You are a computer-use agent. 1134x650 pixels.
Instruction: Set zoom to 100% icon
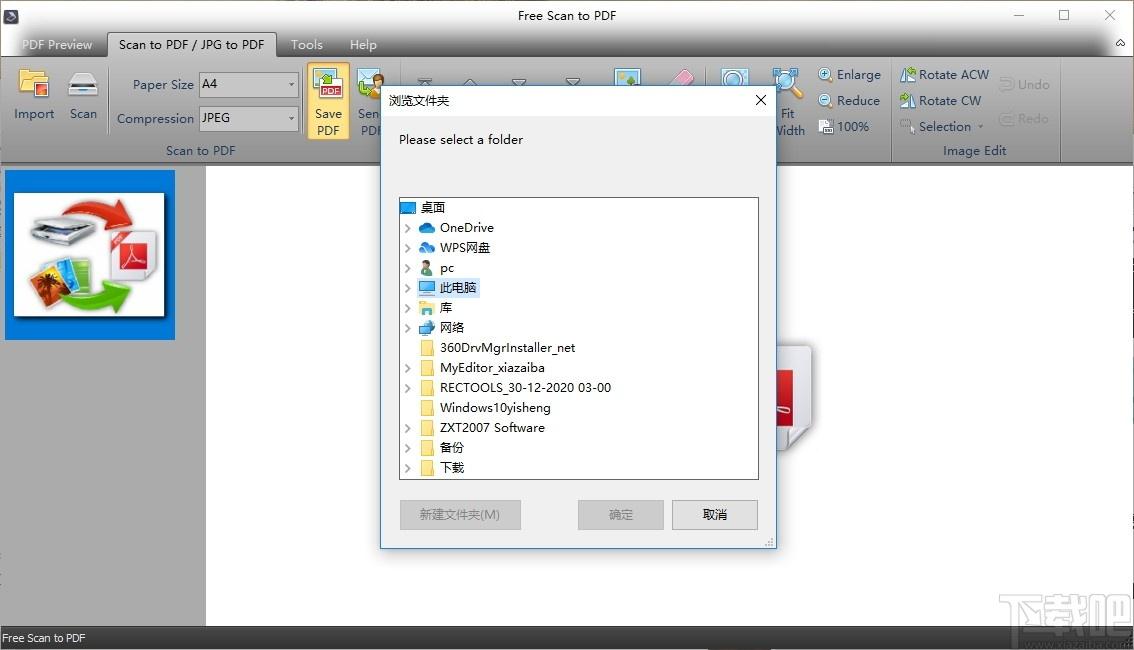pos(825,127)
